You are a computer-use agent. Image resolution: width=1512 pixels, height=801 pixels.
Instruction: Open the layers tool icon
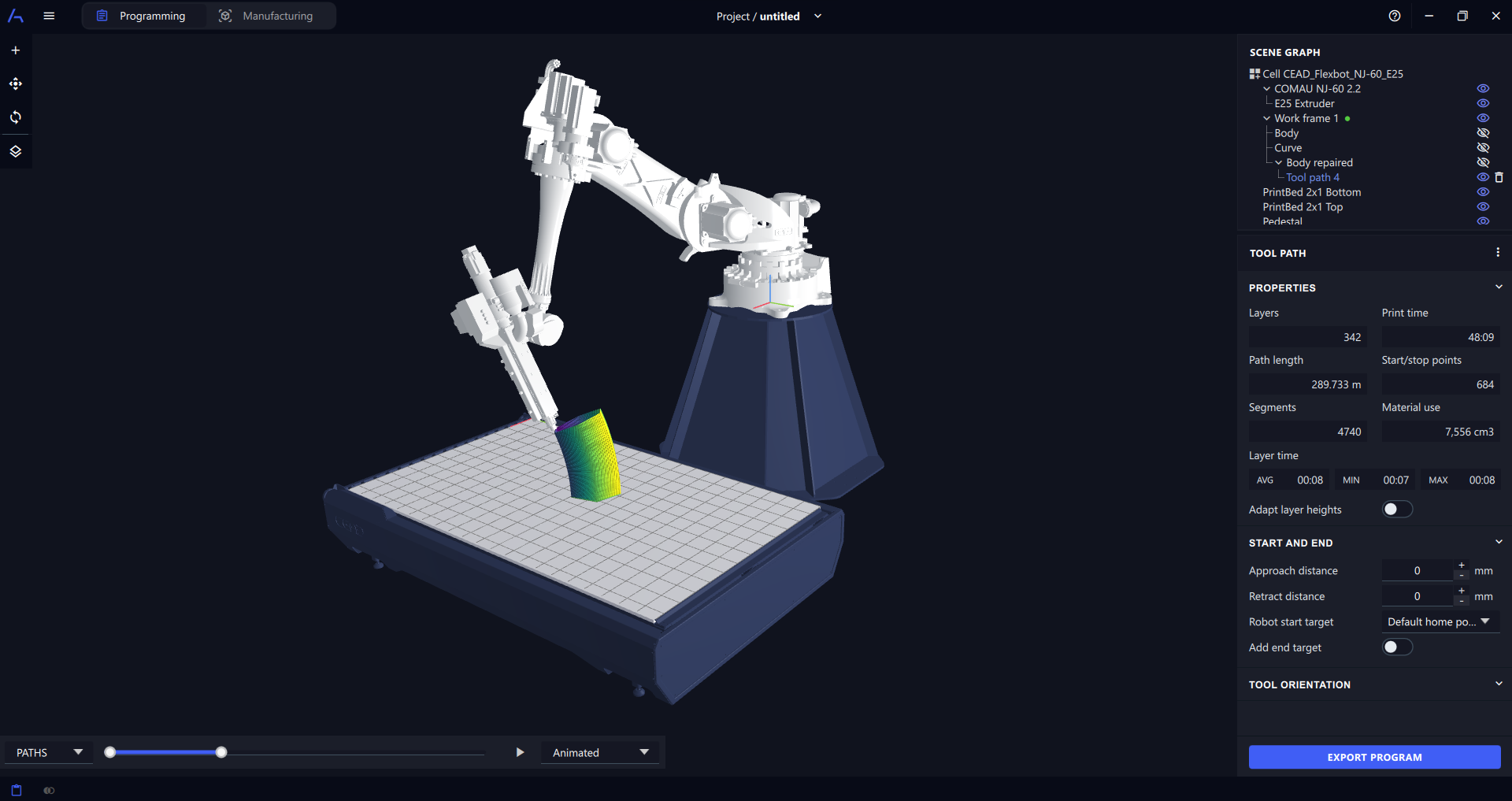[16, 151]
